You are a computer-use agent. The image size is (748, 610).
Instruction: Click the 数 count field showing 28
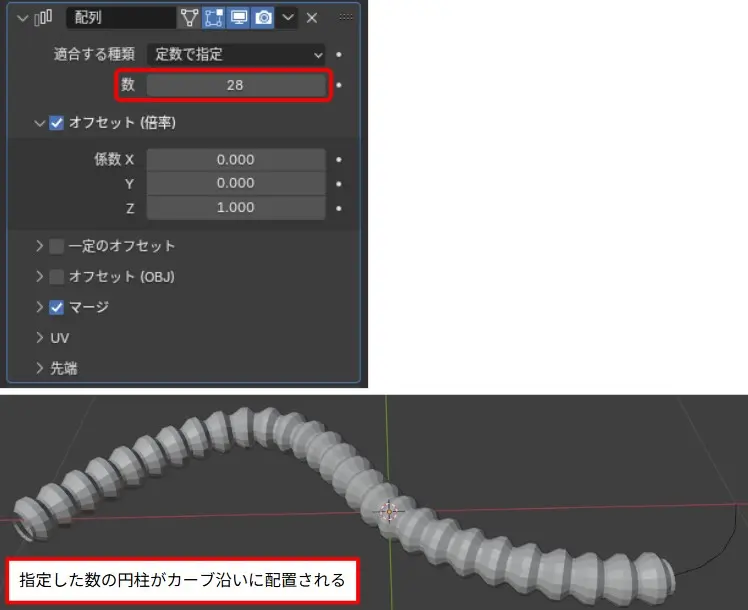pos(236,85)
